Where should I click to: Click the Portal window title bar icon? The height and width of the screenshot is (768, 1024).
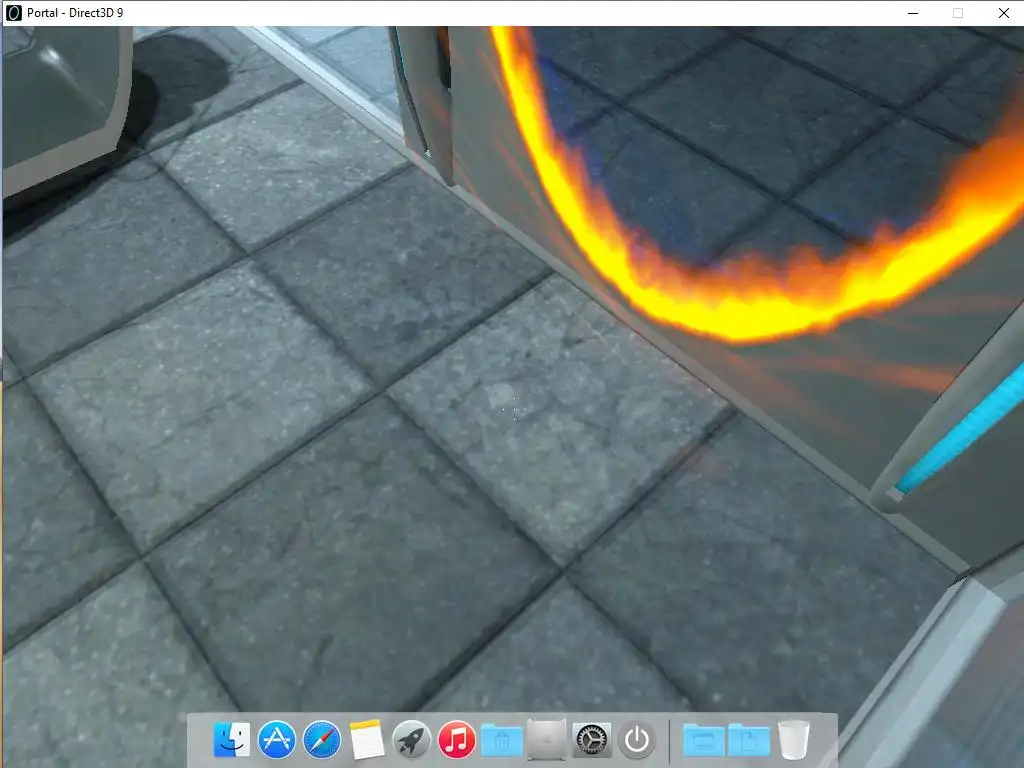click(x=13, y=12)
